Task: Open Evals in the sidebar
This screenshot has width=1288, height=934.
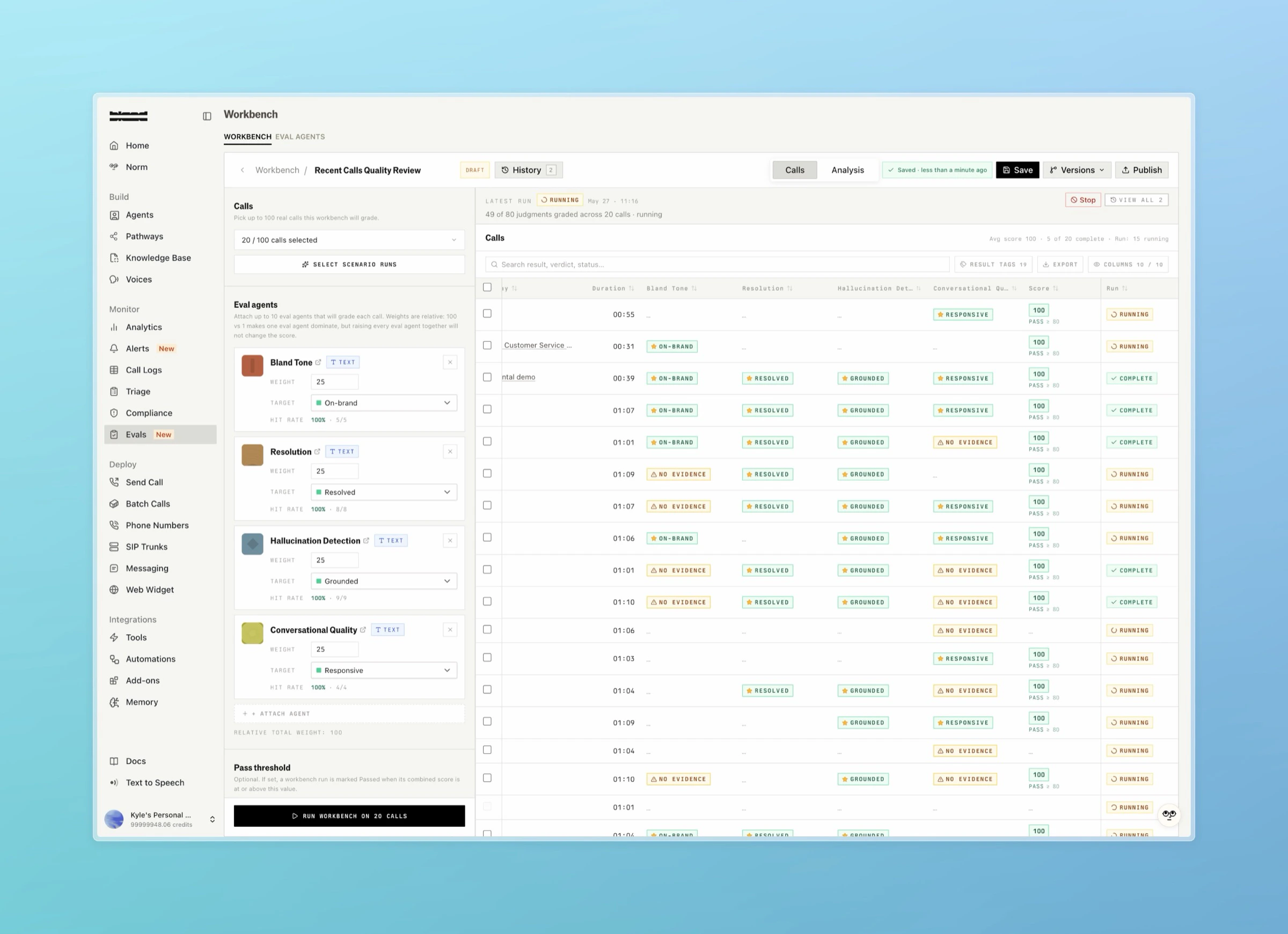Action: pos(160,435)
